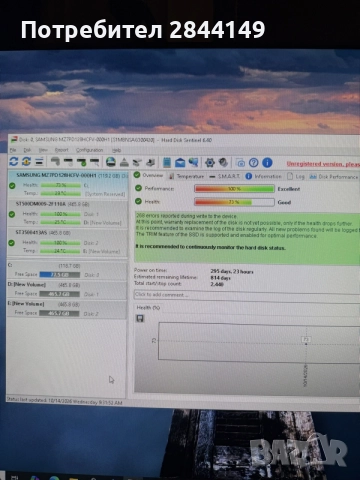This screenshot has height=480, width=360.
Task: Select the SAMSUNG MZ7PD128HCFV disk entry
Action: (68, 185)
